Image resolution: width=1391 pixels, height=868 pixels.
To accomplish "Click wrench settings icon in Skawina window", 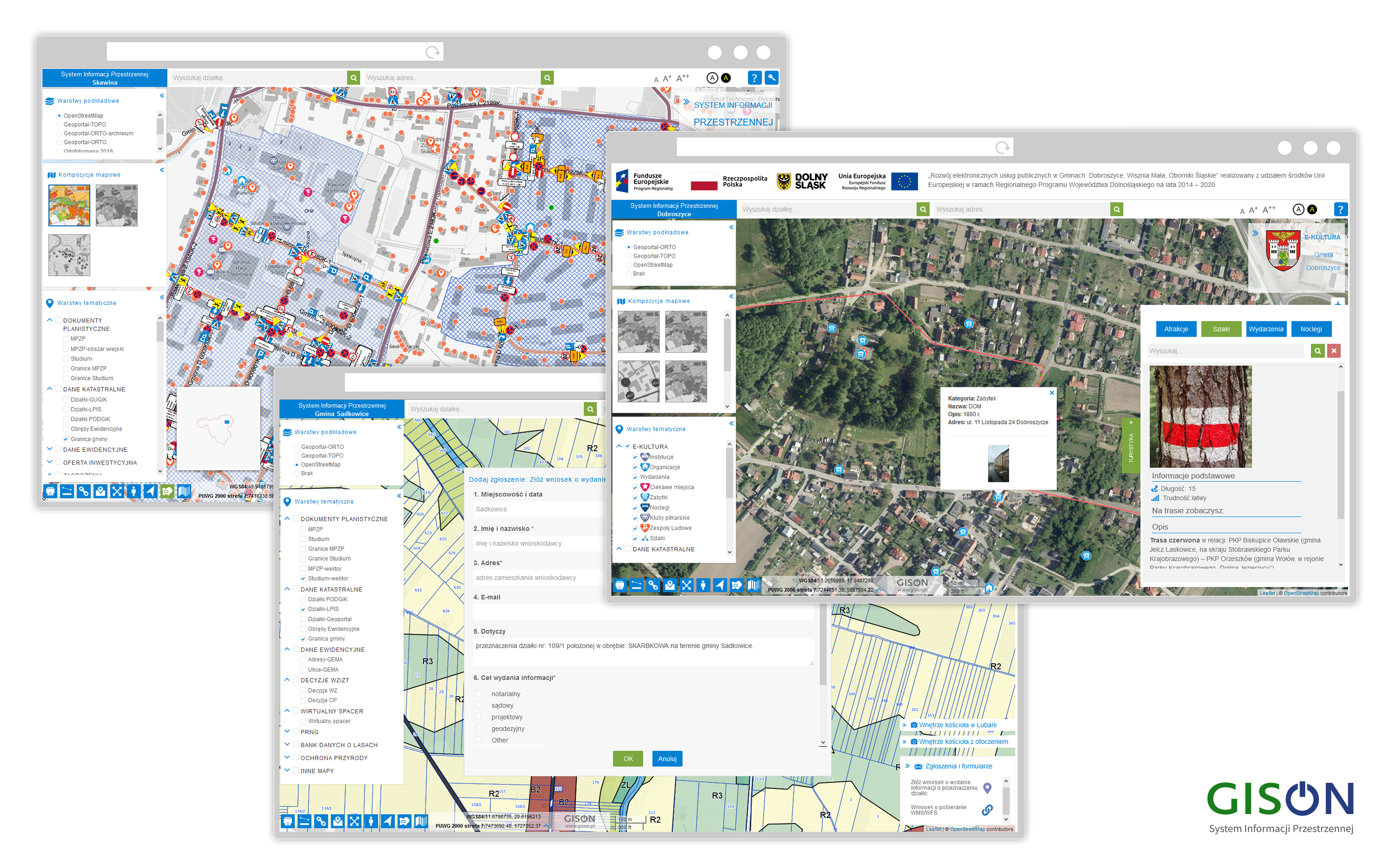I will pos(771,78).
